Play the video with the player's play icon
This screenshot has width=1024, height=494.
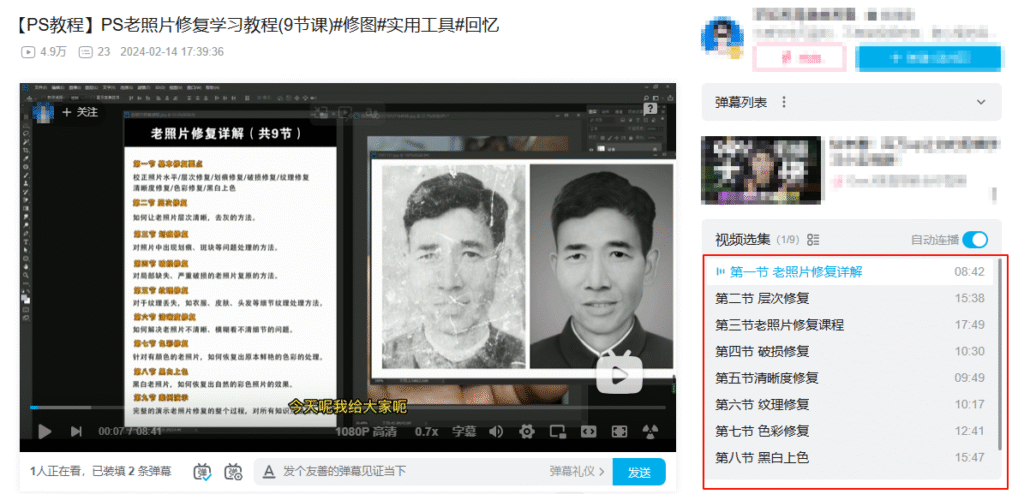(44, 431)
